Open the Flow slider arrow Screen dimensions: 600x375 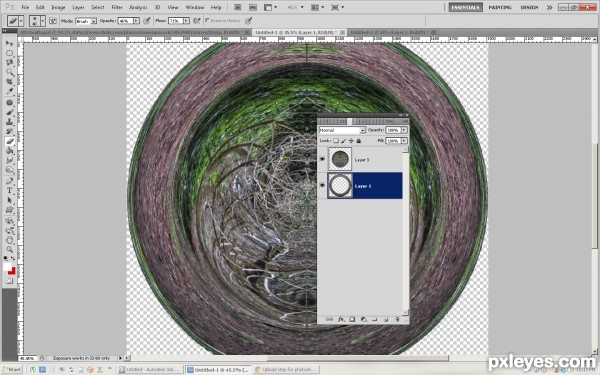coord(186,21)
